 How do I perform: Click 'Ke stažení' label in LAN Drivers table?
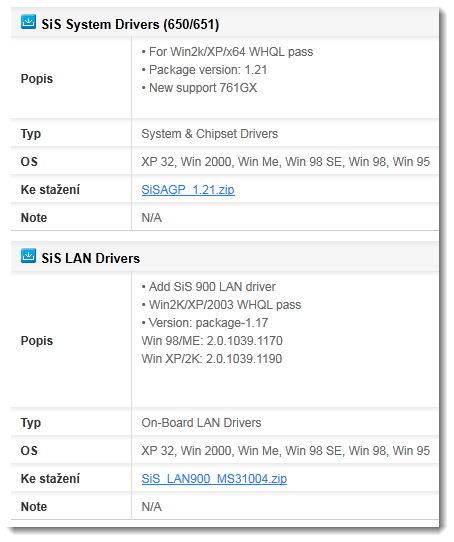50,478
